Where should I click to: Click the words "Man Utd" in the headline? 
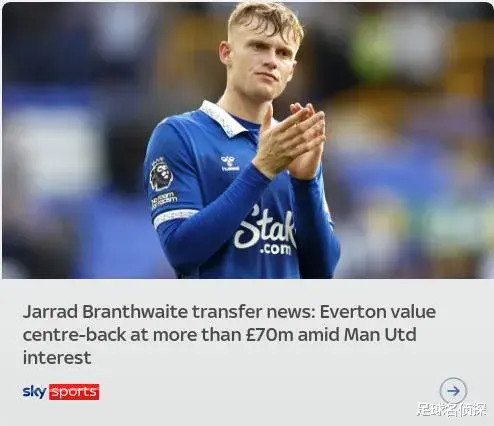click(x=380, y=335)
